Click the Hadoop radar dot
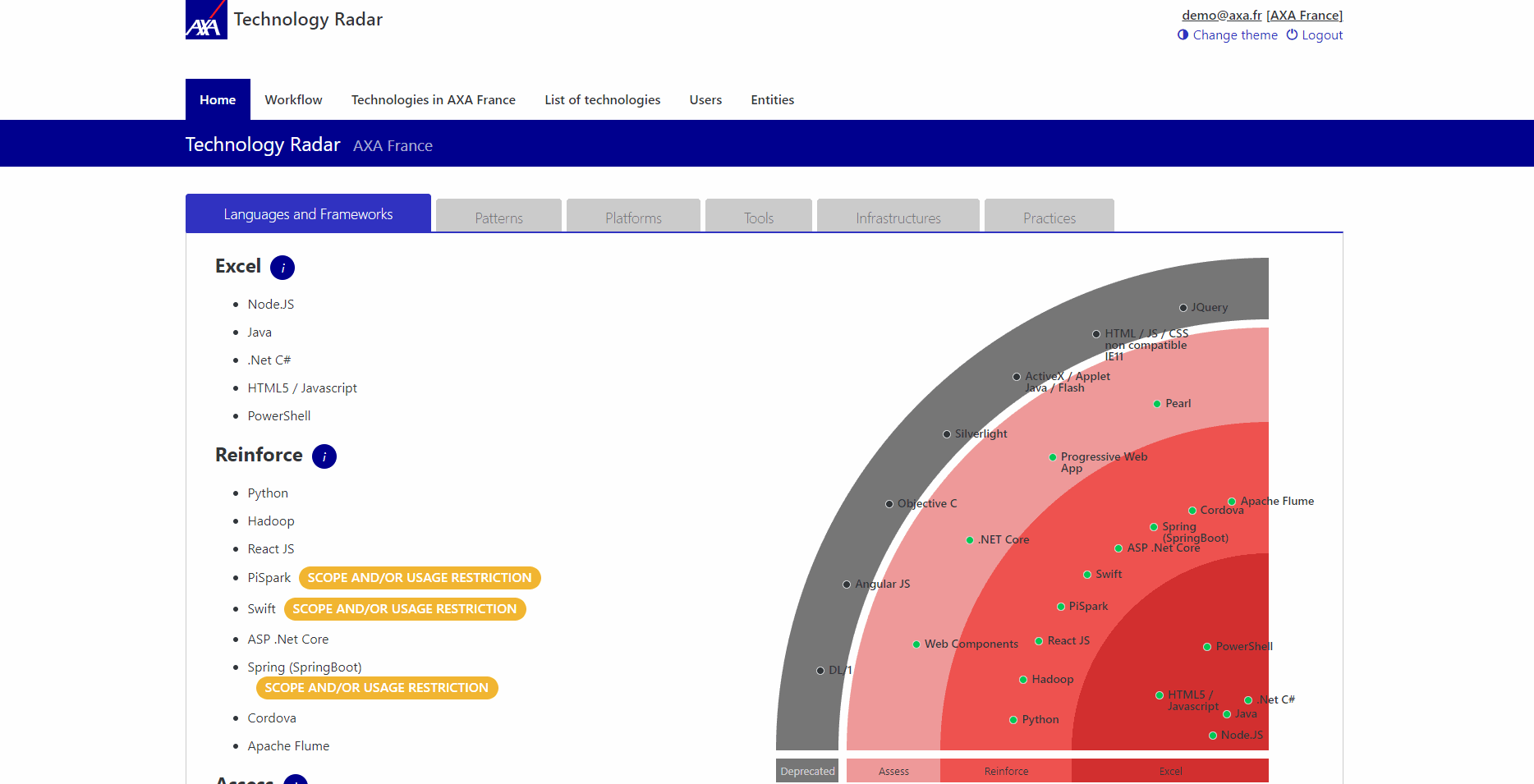1534x784 pixels. pyautogui.click(x=1023, y=680)
